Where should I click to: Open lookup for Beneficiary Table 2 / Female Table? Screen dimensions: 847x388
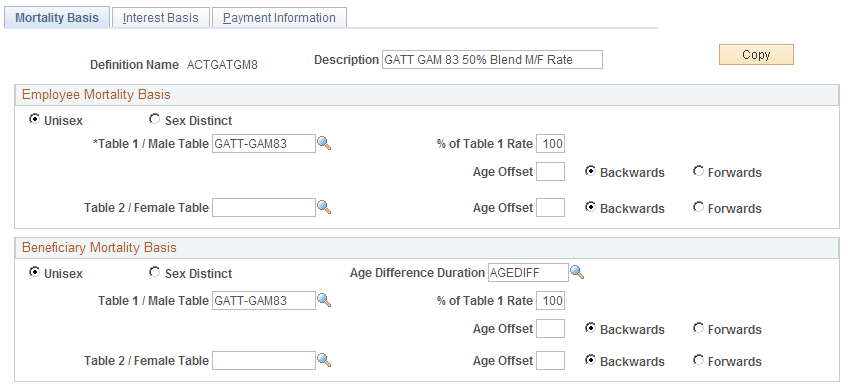click(324, 360)
